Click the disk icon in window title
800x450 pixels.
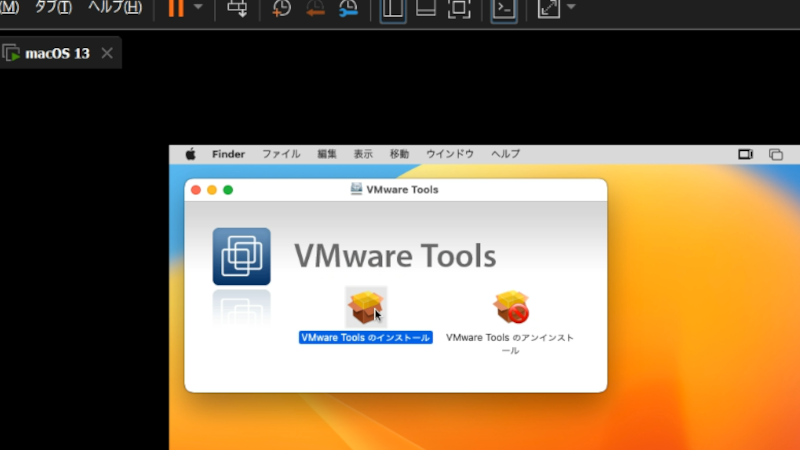tap(356, 189)
